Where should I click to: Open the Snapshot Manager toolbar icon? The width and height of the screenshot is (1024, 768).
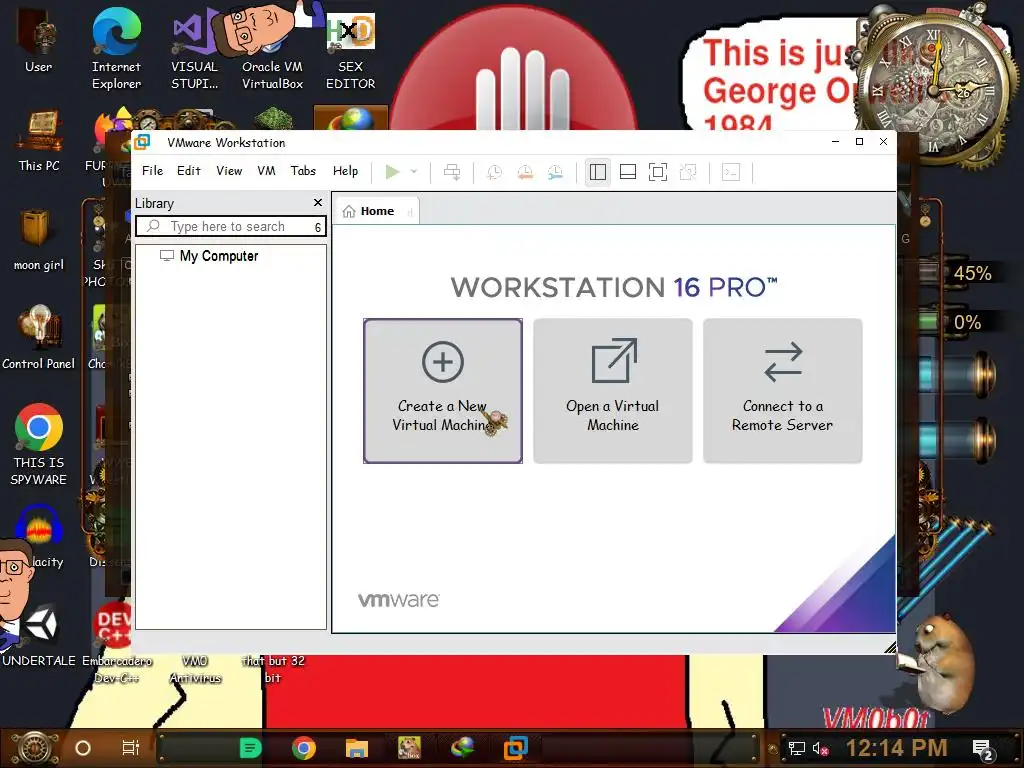click(555, 172)
